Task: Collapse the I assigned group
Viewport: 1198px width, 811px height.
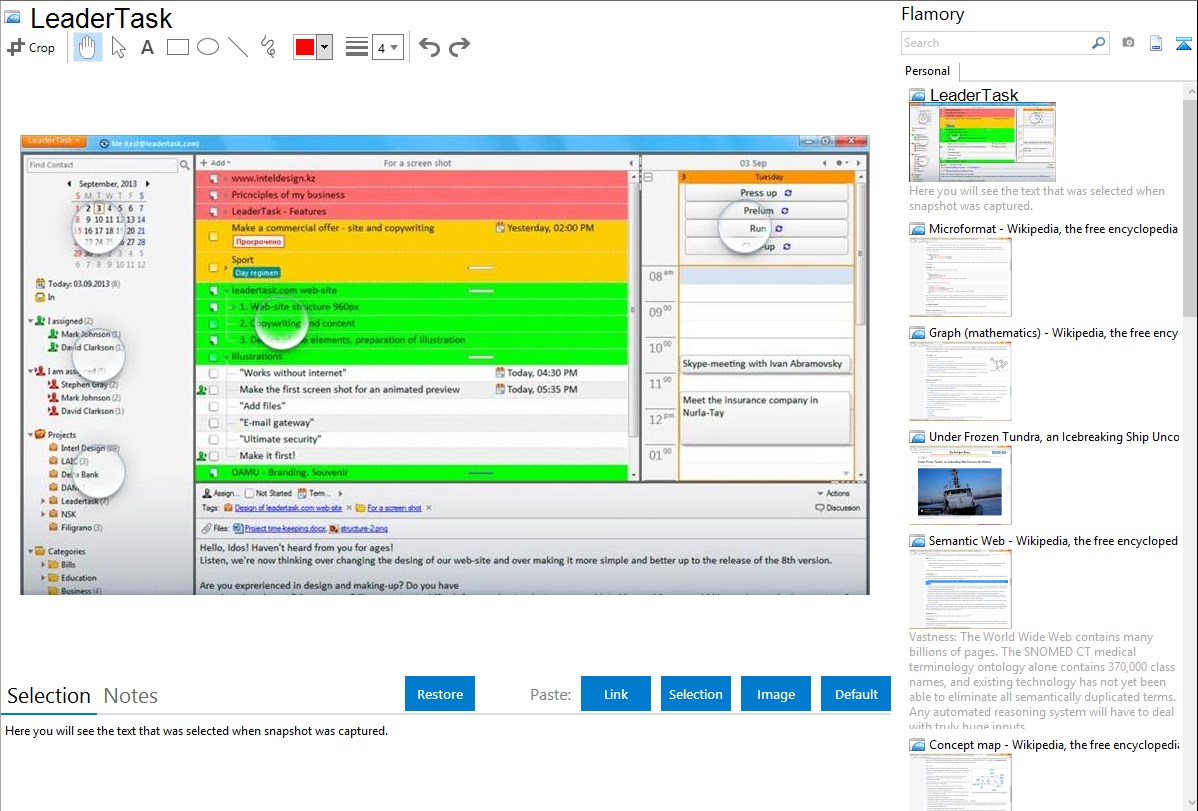Action: [31, 321]
